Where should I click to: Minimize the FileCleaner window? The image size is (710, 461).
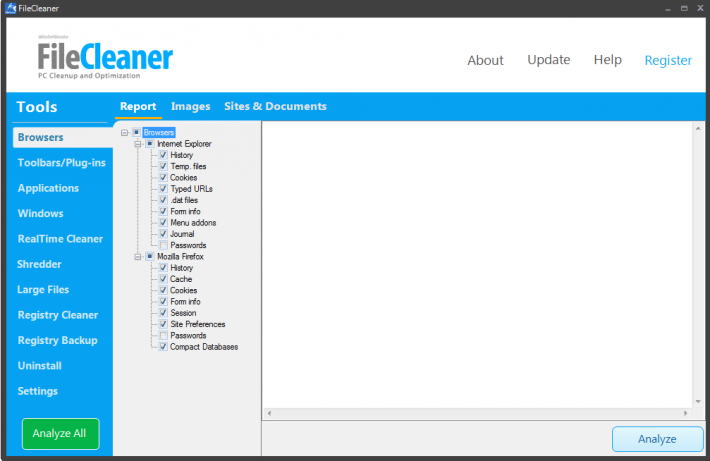point(668,9)
